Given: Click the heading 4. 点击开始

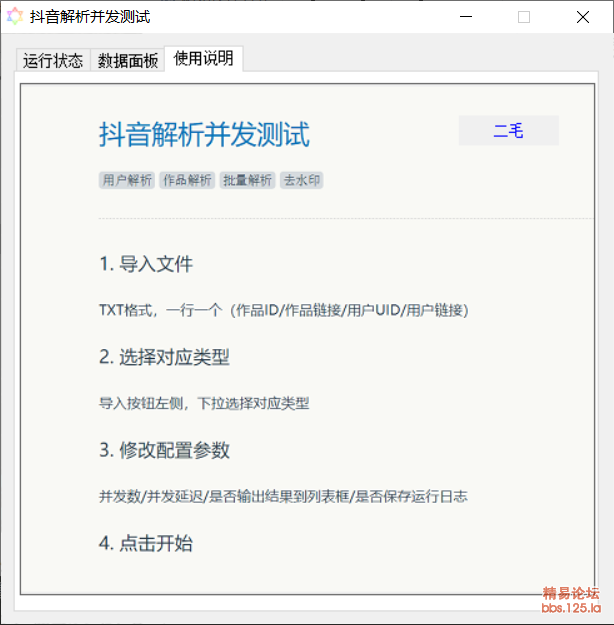Looking at the screenshot, I should [146, 543].
